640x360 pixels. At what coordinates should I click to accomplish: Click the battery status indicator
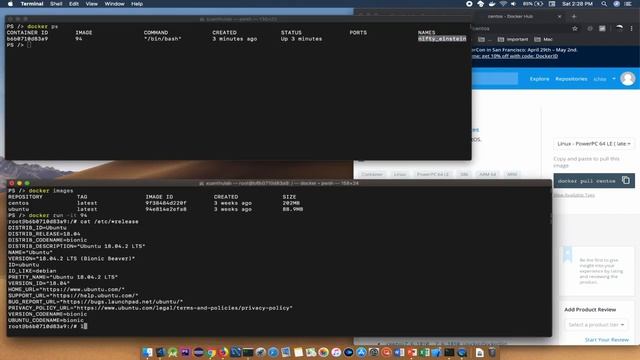533,4
